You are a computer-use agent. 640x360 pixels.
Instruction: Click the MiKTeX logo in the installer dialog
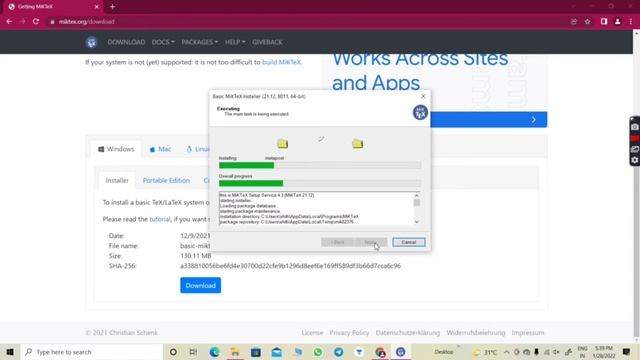coord(420,112)
